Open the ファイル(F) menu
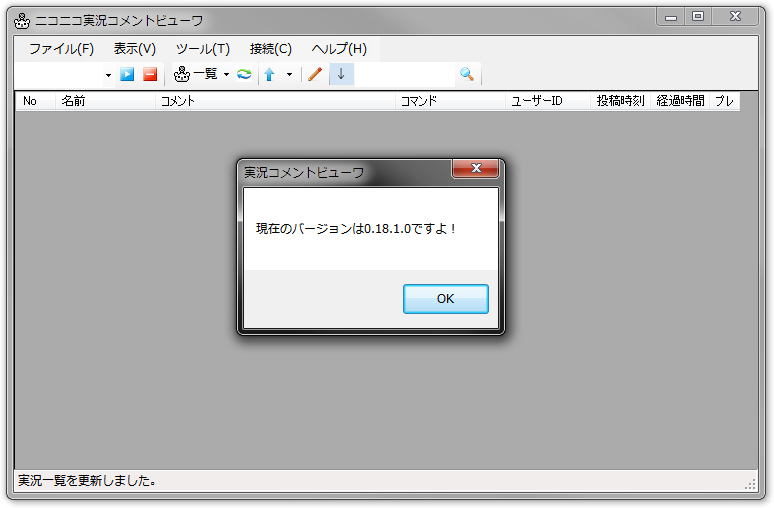774x508 pixels. 61,49
